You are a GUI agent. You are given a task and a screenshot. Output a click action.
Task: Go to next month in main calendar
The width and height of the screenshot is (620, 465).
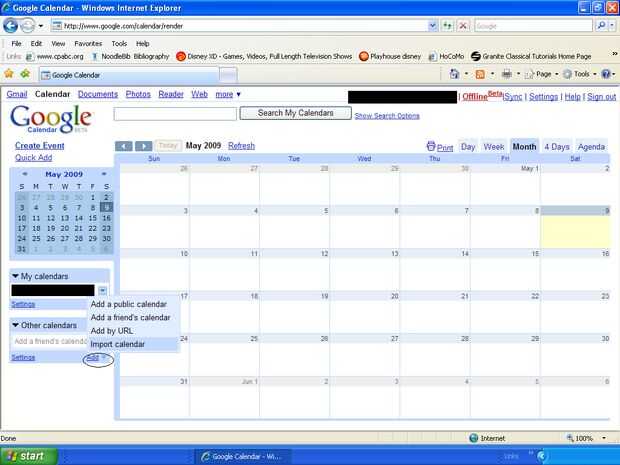[x=144, y=146]
